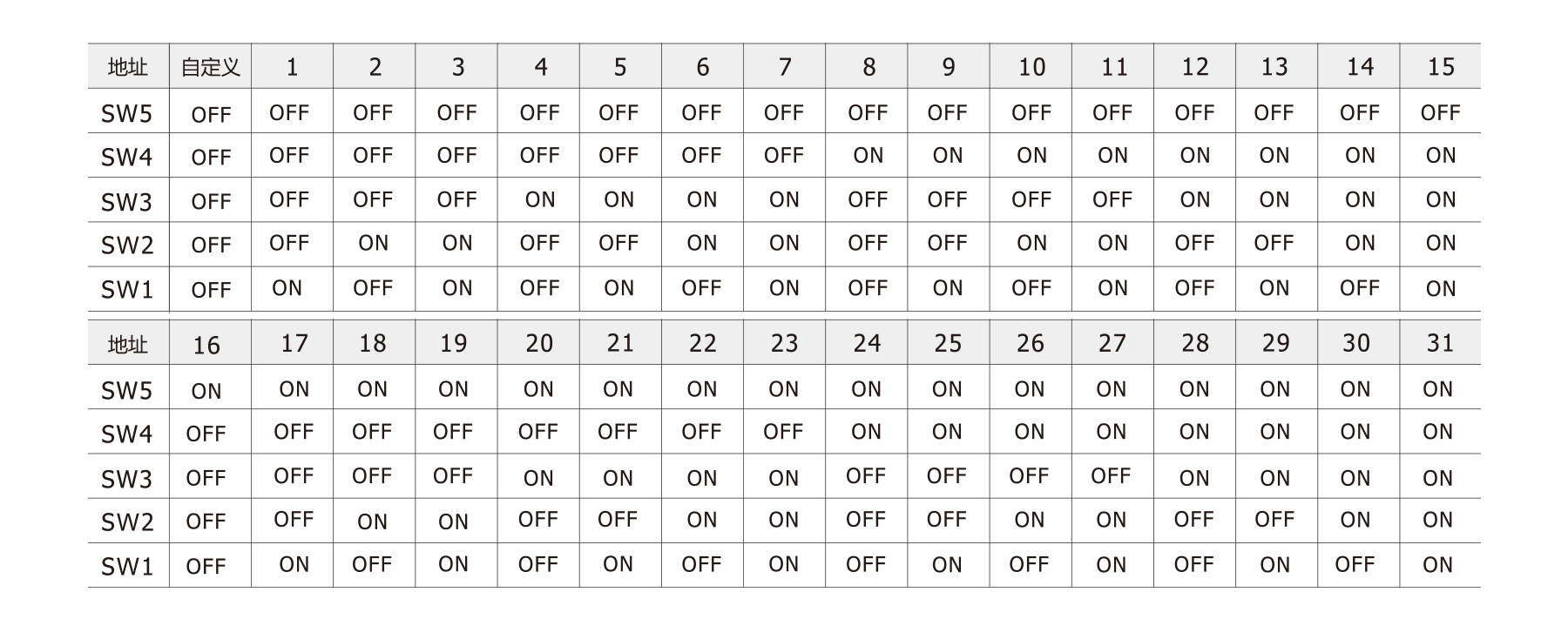Viewport: 1568px width, 619px height.
Task: Click SW3 ON cell under address 4
Action: 540,200
